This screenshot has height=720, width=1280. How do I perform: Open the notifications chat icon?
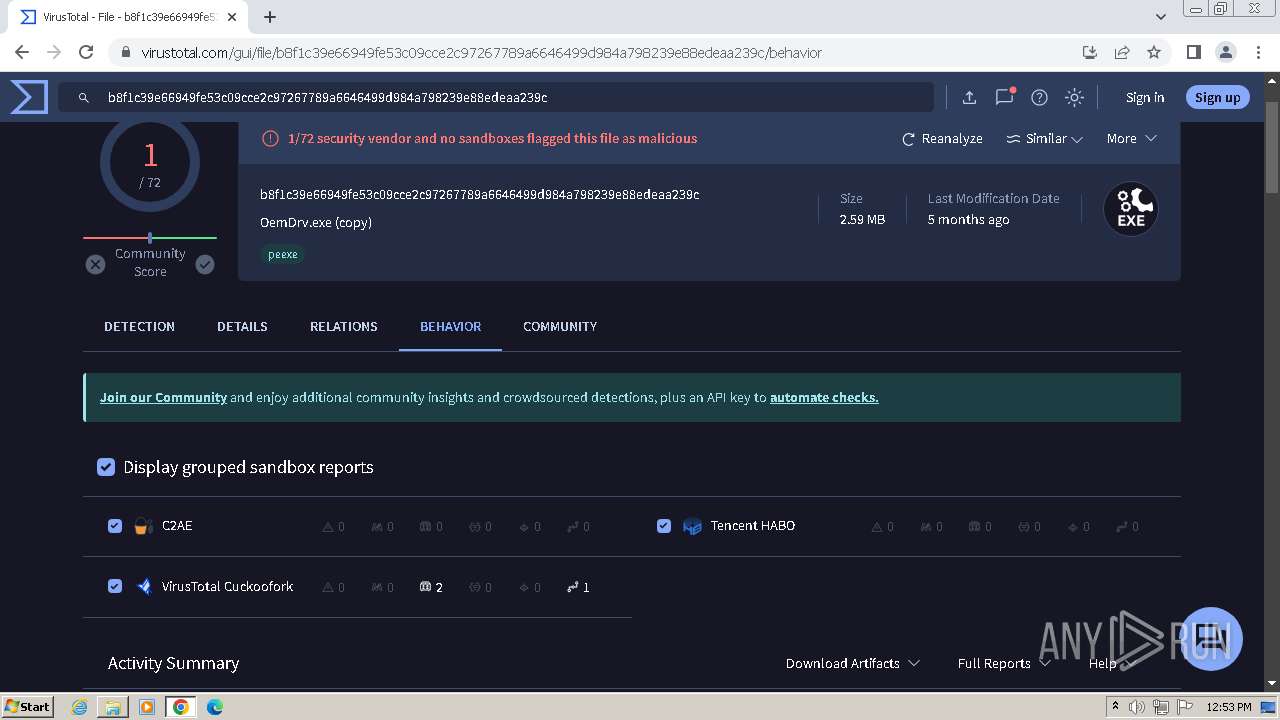tap(1004, 97)
